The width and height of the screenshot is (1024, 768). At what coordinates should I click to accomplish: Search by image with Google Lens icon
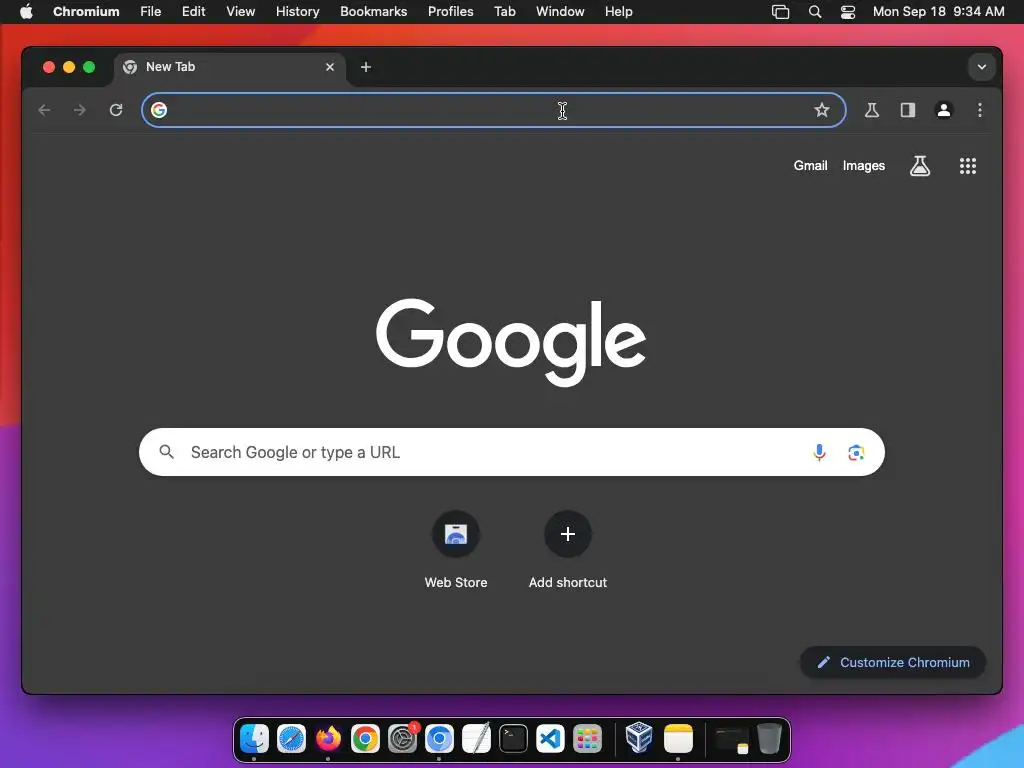tap(856, 452)
